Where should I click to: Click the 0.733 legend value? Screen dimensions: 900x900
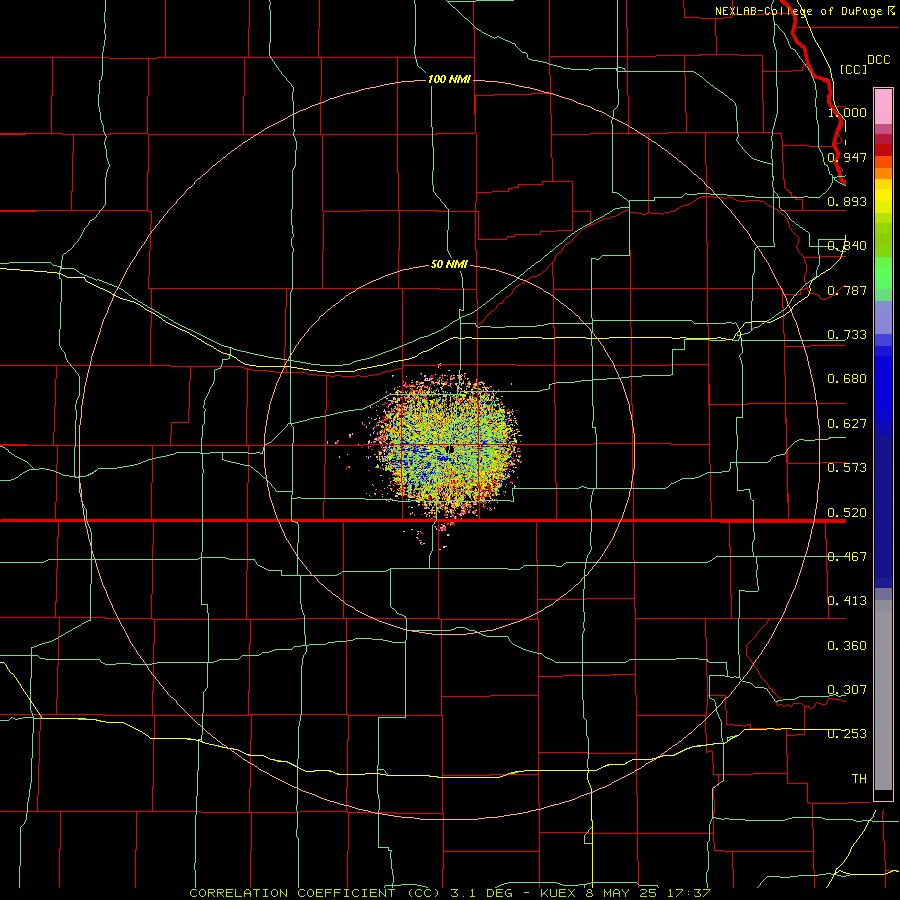click(x=847, y=335)
